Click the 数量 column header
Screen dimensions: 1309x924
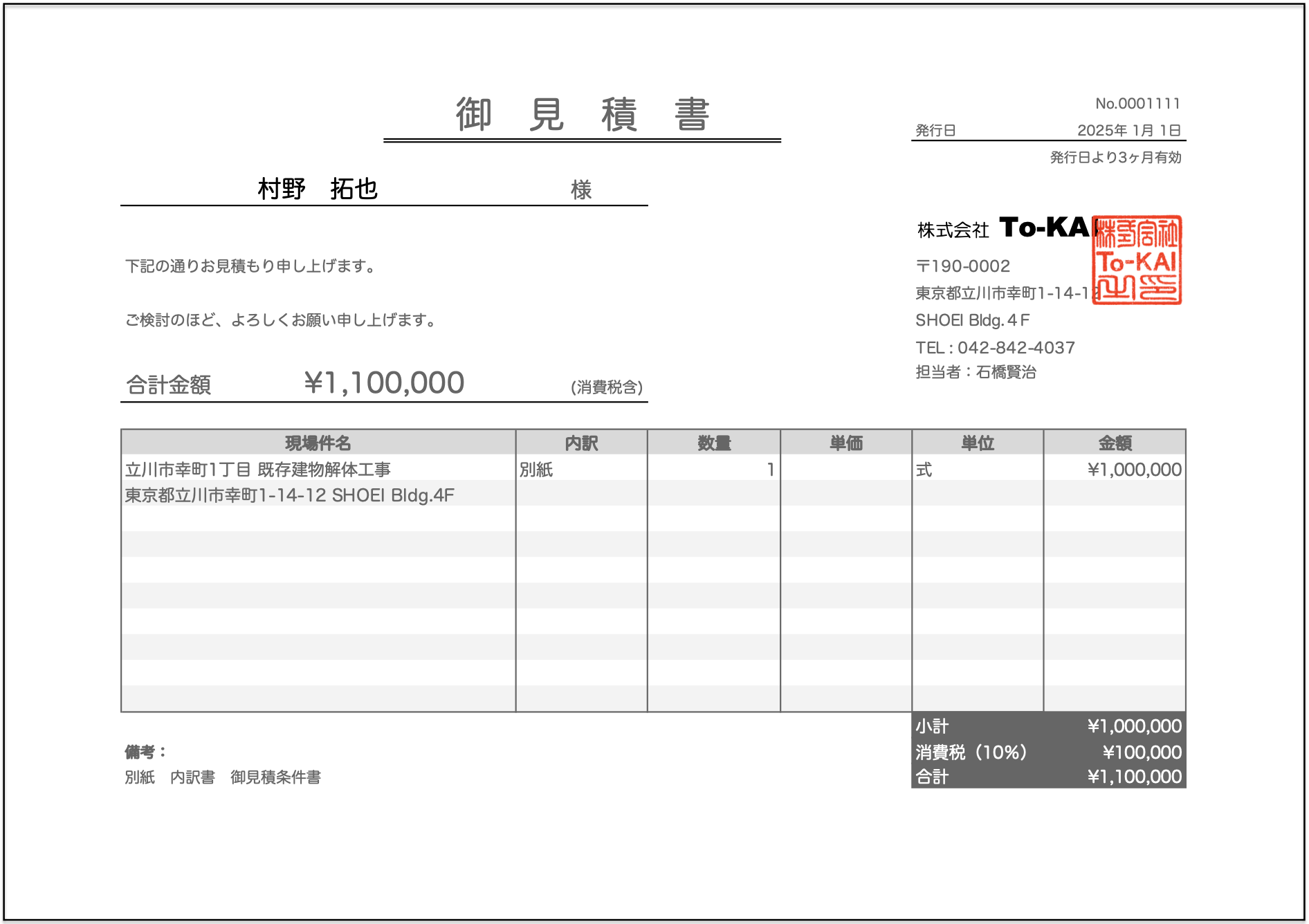point(714,443)
